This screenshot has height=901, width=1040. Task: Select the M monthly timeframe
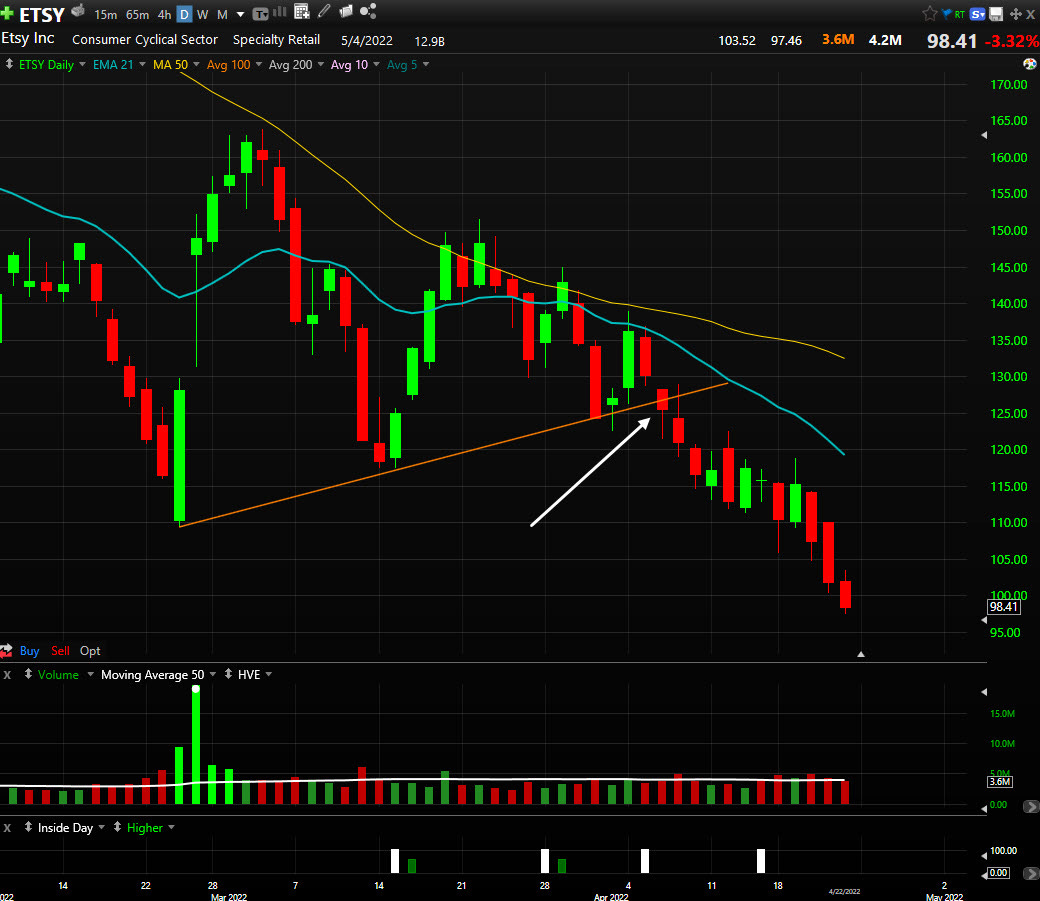pyautogui.click(x=222, y=15)
